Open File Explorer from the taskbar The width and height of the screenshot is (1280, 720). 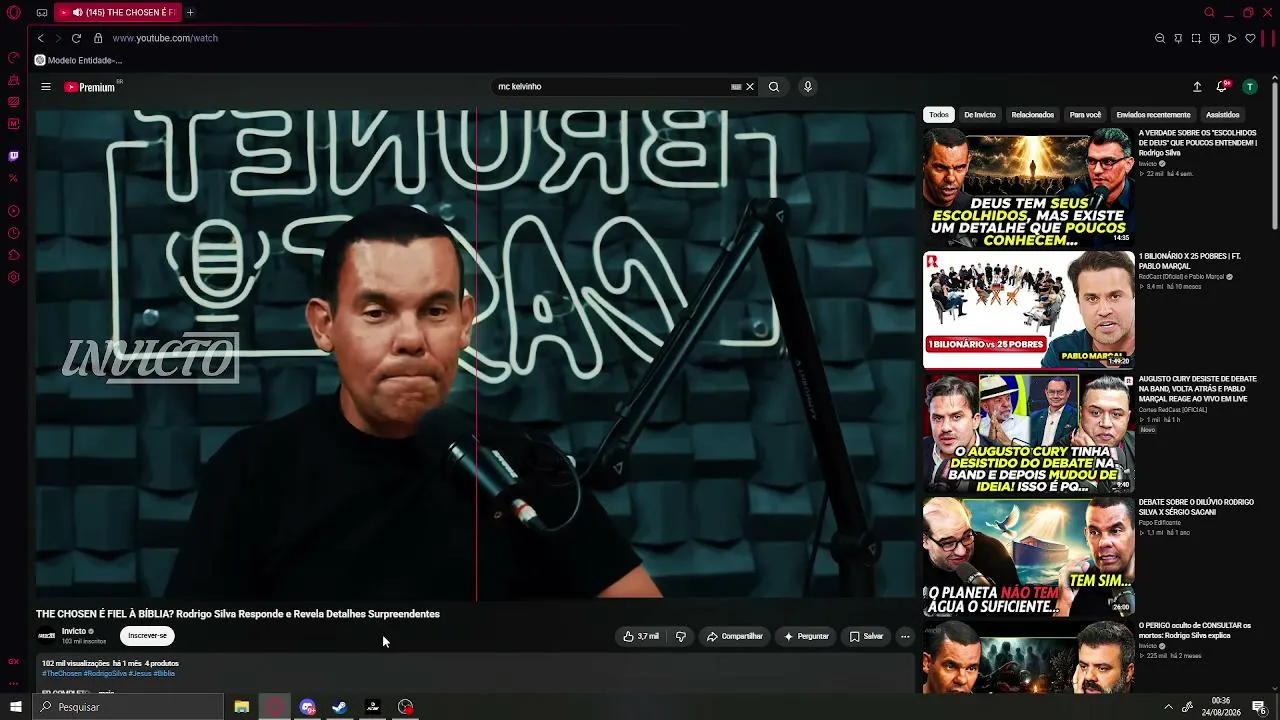pos(242,707)
